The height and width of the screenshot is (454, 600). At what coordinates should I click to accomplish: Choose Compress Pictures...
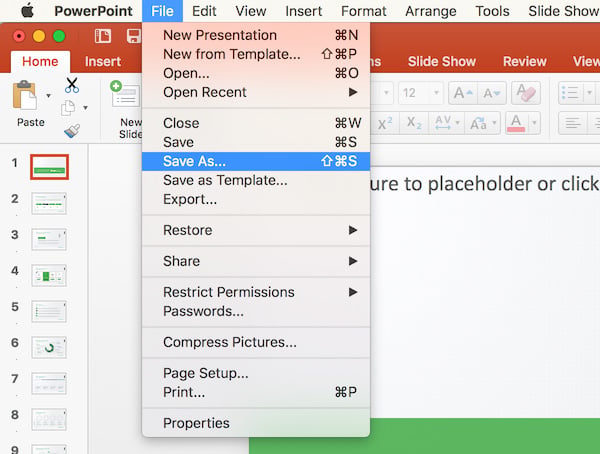point(256,342)
